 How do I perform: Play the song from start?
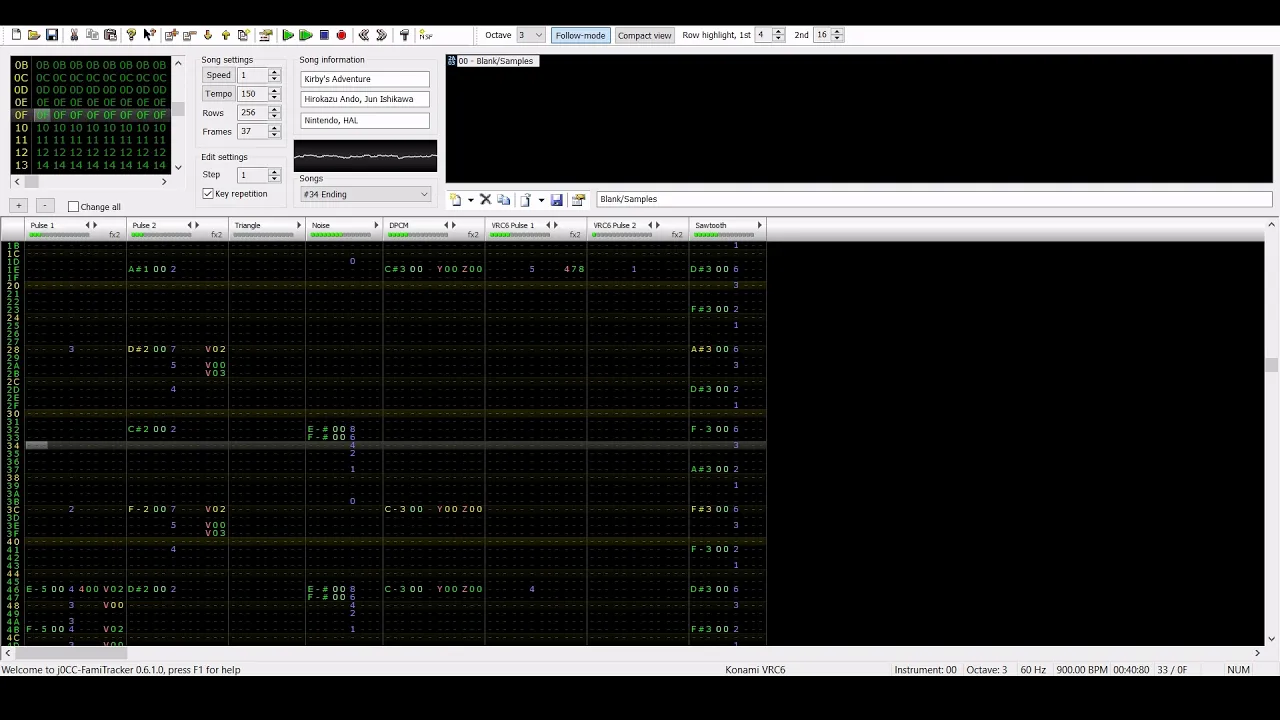pos(288,35)
